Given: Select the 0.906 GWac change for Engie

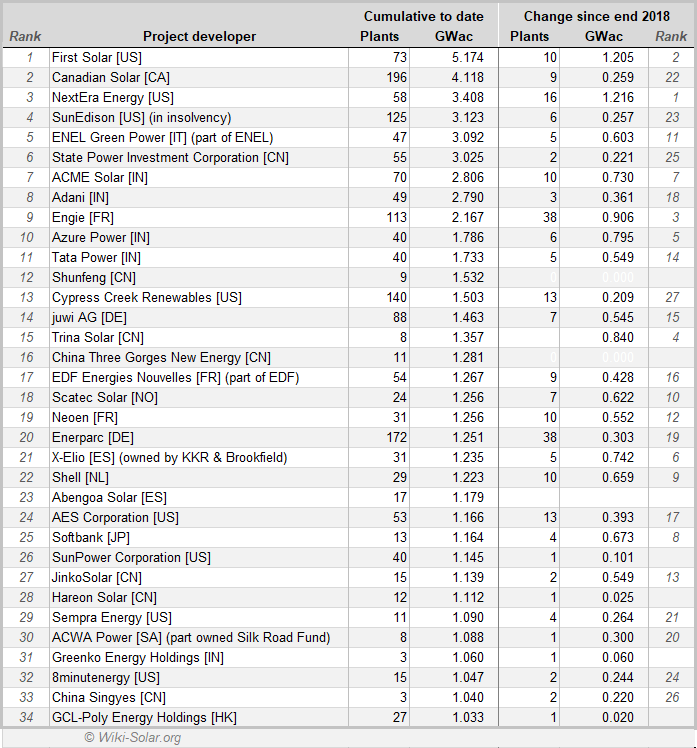Looking at the screenshot, I should click(618, 218).
